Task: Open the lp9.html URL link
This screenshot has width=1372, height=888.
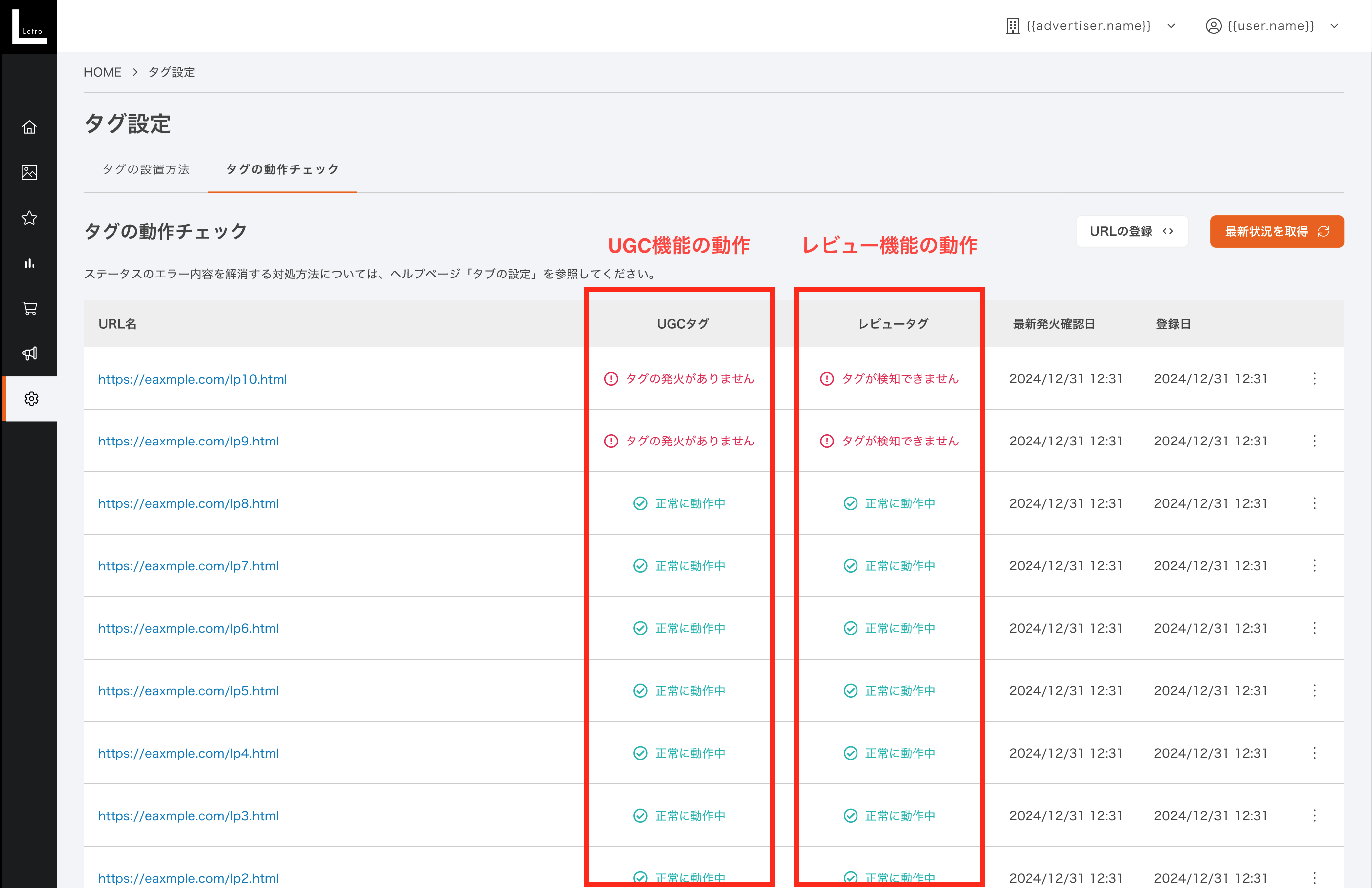Action: click(x=188, y=442)
